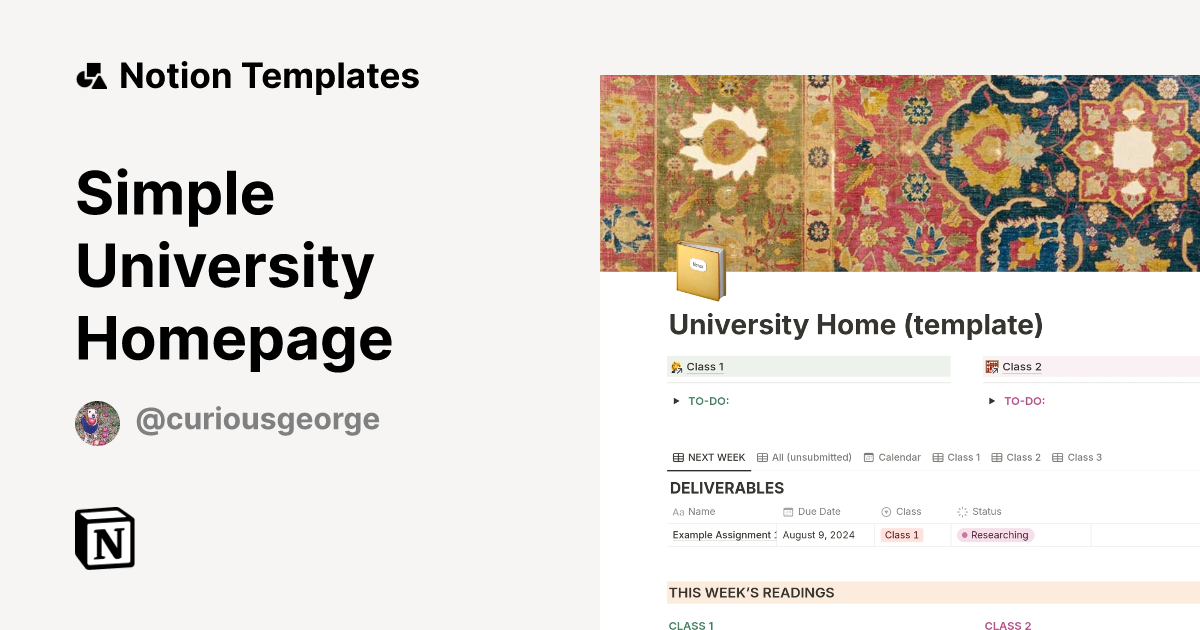Open the Class 2 database view
This screenshot has height=630, width=1200.
point(1017,457)
